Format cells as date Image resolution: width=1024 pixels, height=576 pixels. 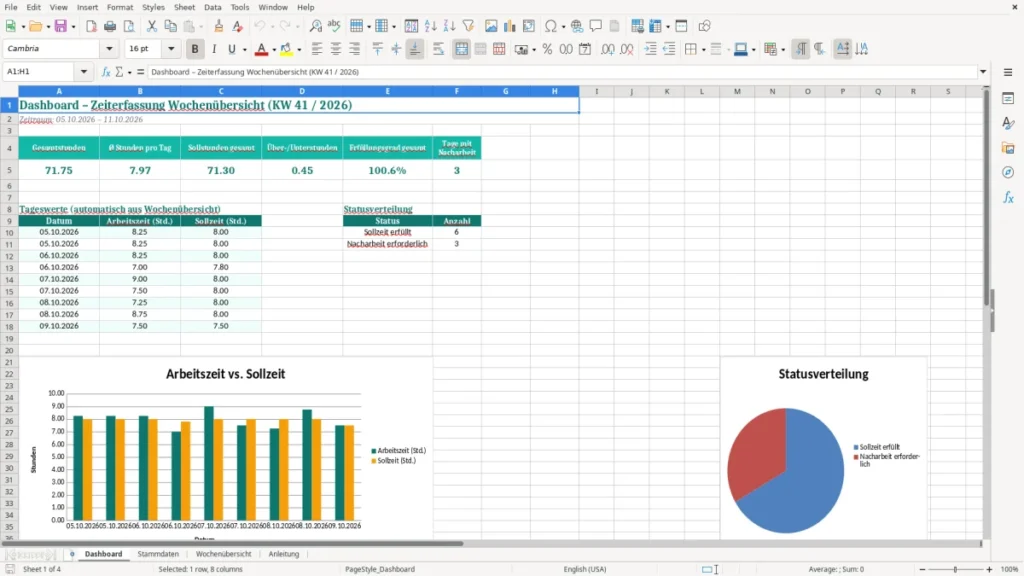(x=585, y=49)
